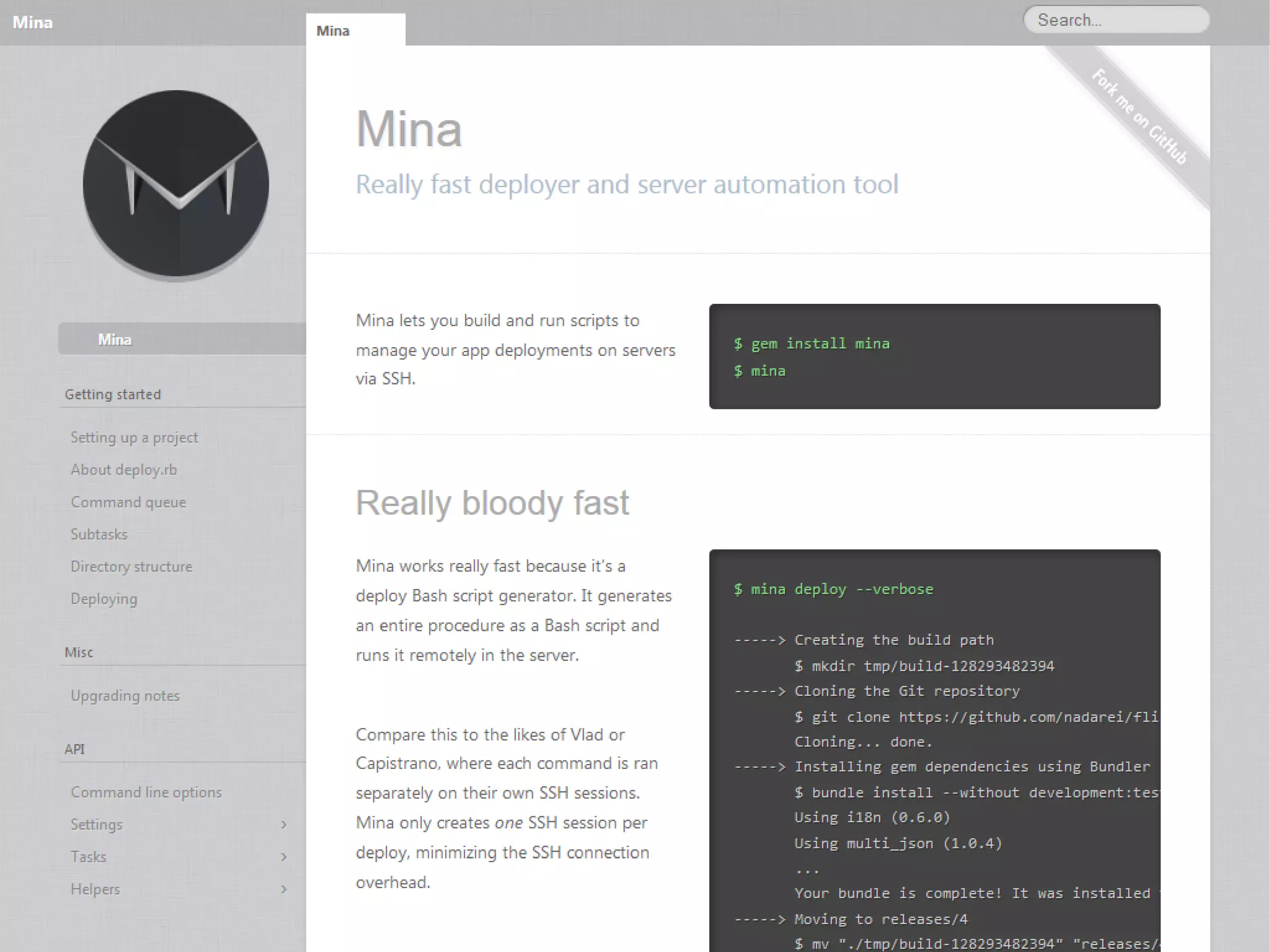
Task: Click the gem install mina code block
Action: point(934,356)
